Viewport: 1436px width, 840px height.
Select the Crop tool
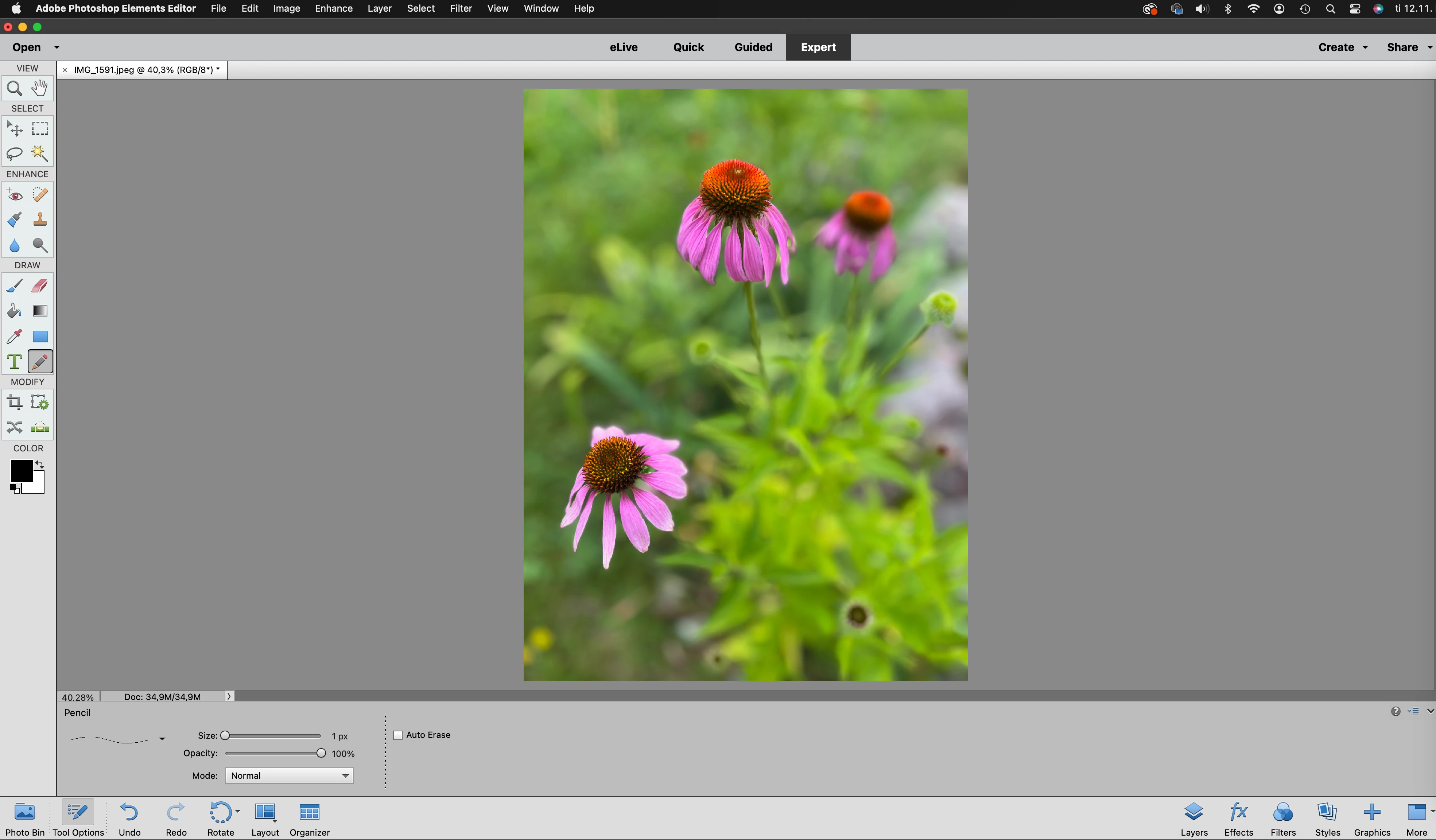14,402
